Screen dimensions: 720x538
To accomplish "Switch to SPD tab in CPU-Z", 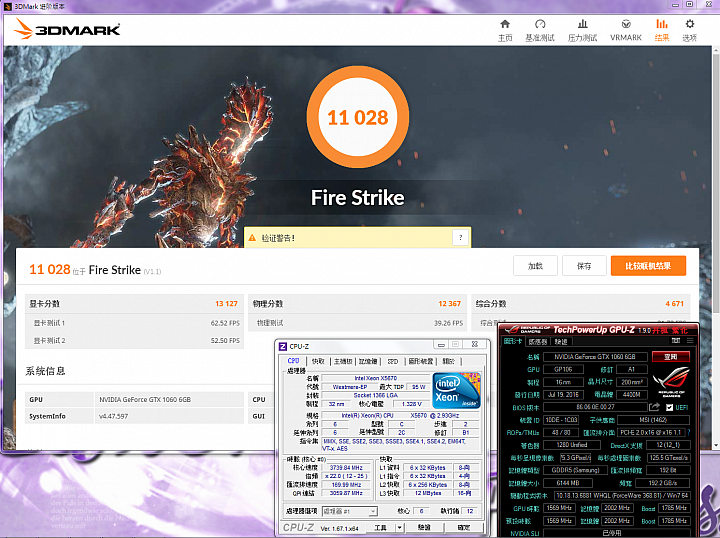I will point(393,361).
